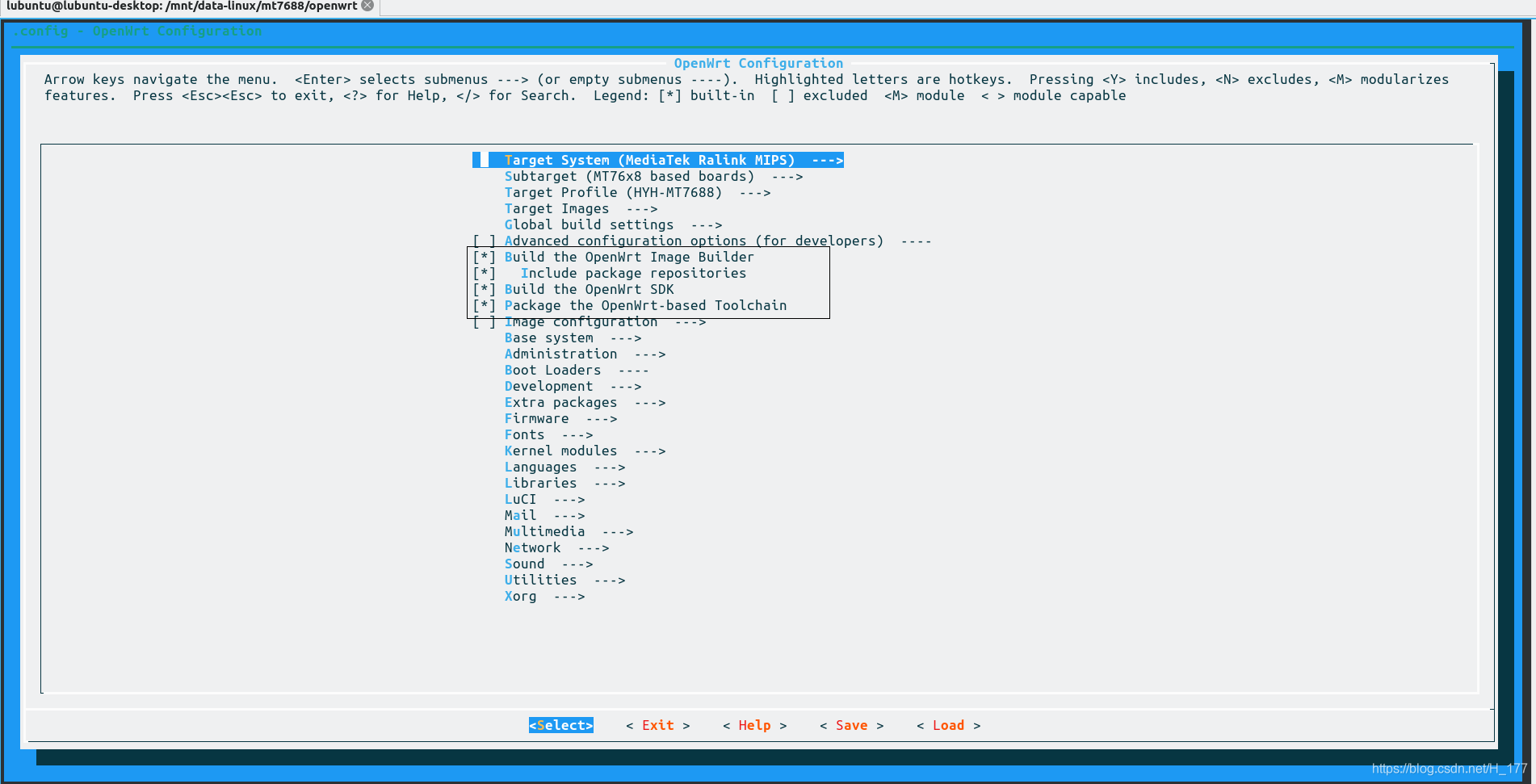Expand the Fonts submenu
This screenshot has height=784, width=1536.
click(x=549, y=434)
